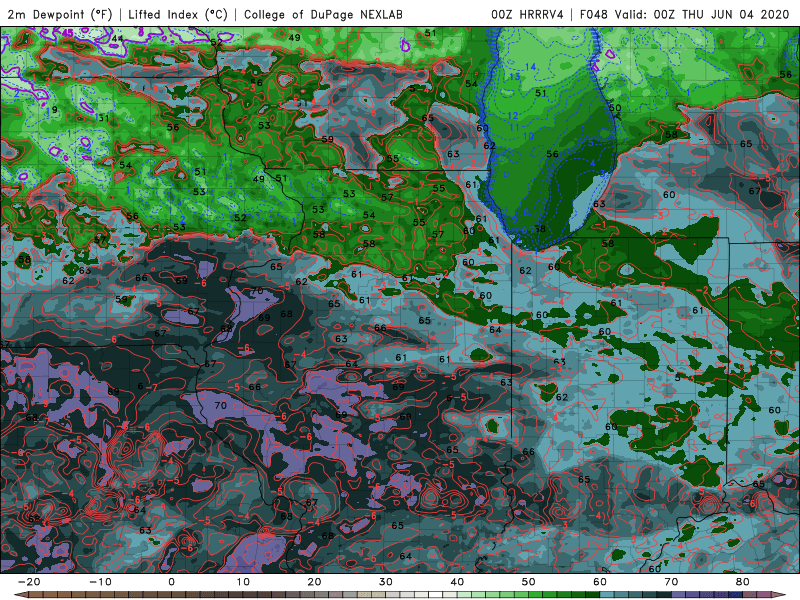The height and width of the screenshot is (600, 800).
Task: Click the "50" label on the color scale
Action: 529,582
